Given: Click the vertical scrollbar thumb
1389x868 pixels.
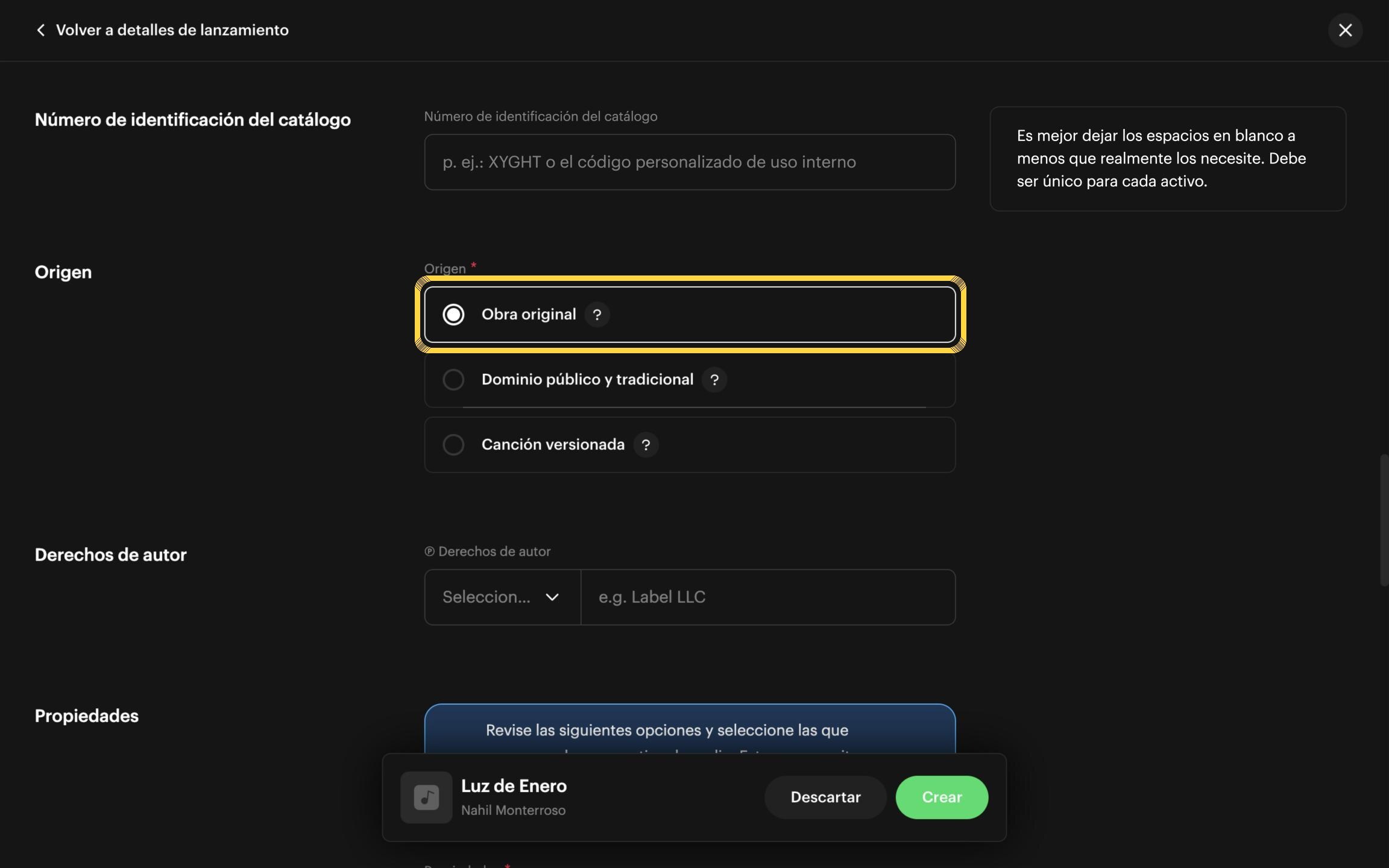Looking at the screenshot, I should (x=1384, y=520).
